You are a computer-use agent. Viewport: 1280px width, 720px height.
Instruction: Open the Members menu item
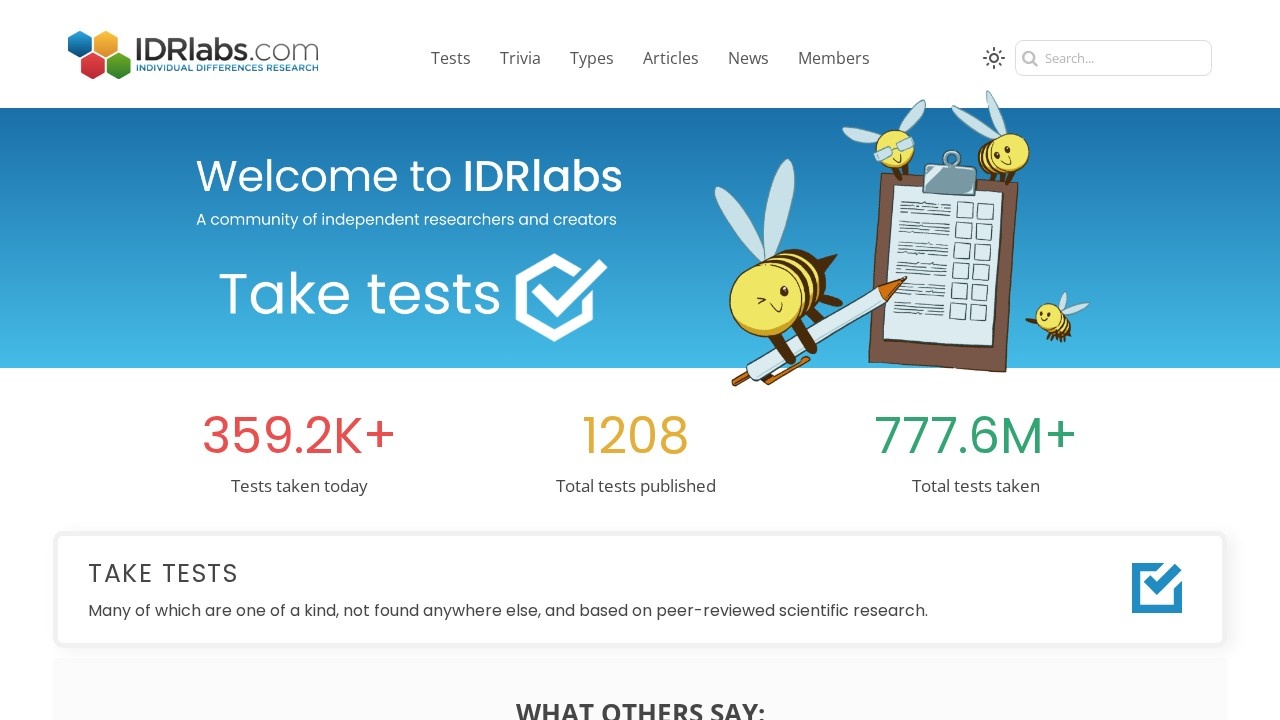tap(834, 58)
